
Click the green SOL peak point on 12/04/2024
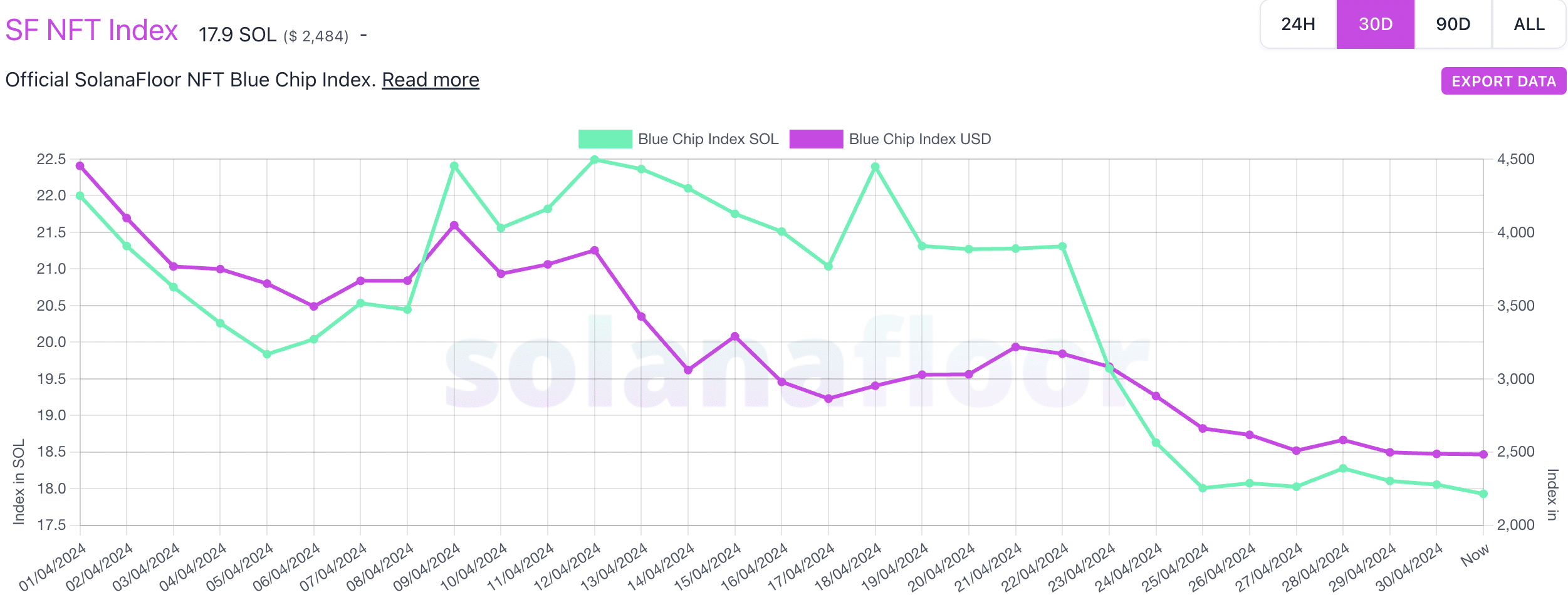(x=595, y=160)
